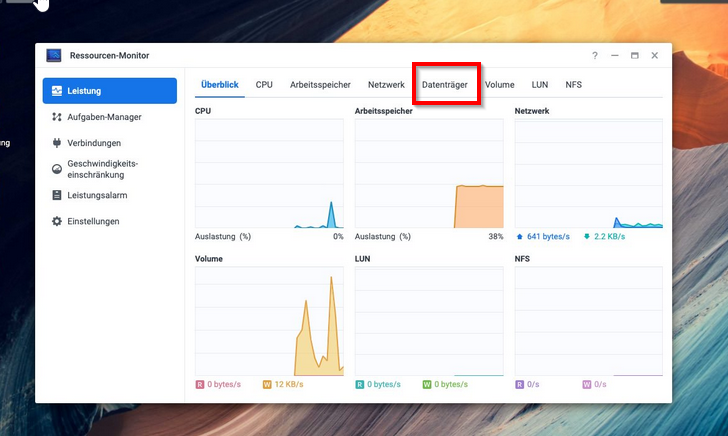Click the NFS panel heading

522,259
